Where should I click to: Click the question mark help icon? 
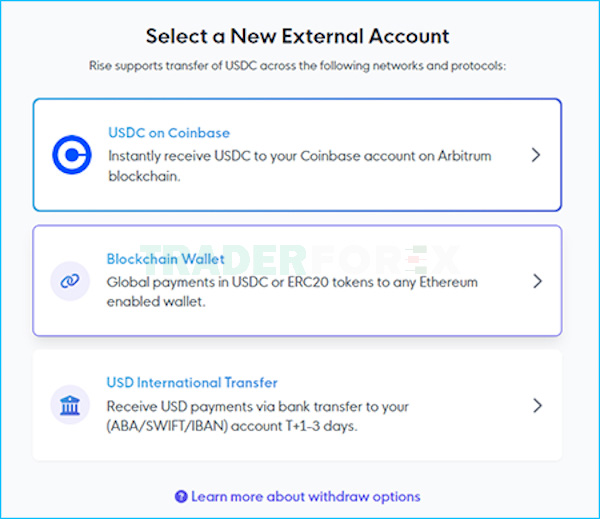(181, 496)
